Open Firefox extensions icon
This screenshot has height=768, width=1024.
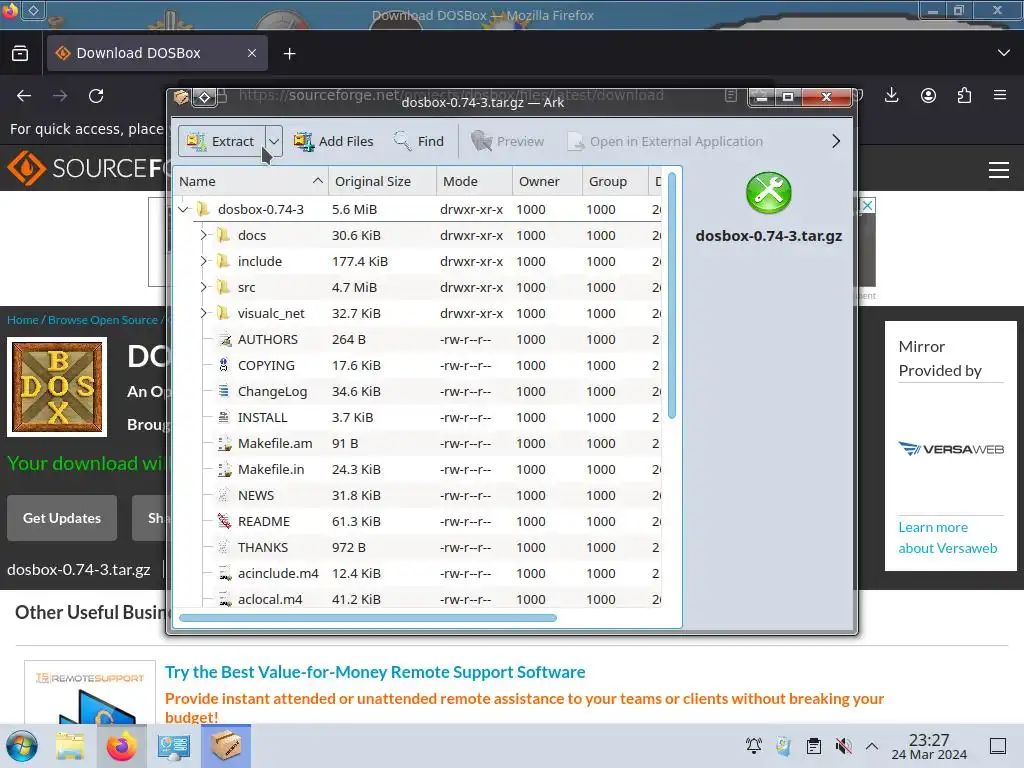point(964,96)
